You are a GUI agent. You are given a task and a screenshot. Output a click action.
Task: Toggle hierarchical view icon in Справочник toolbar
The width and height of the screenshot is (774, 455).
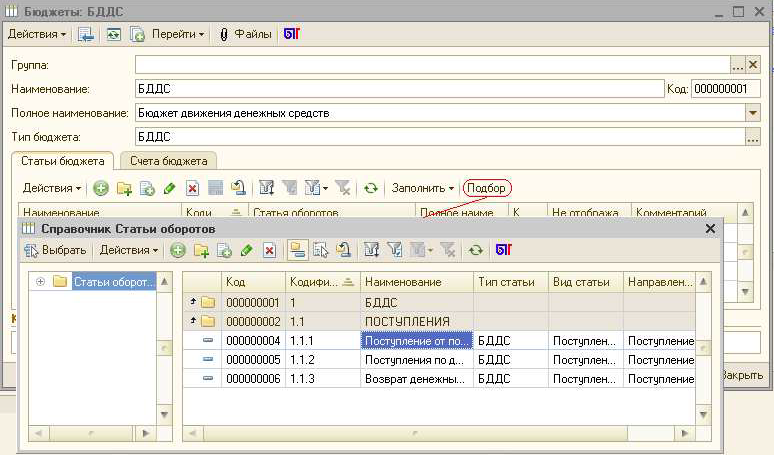click(x=298, y=250)
